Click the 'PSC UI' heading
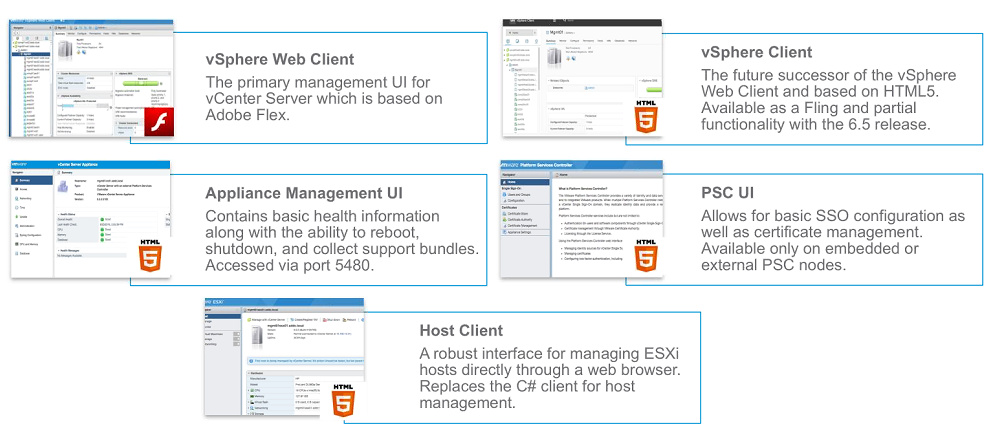Viewport: 991px width, 430px height. (x=727, y=192)
